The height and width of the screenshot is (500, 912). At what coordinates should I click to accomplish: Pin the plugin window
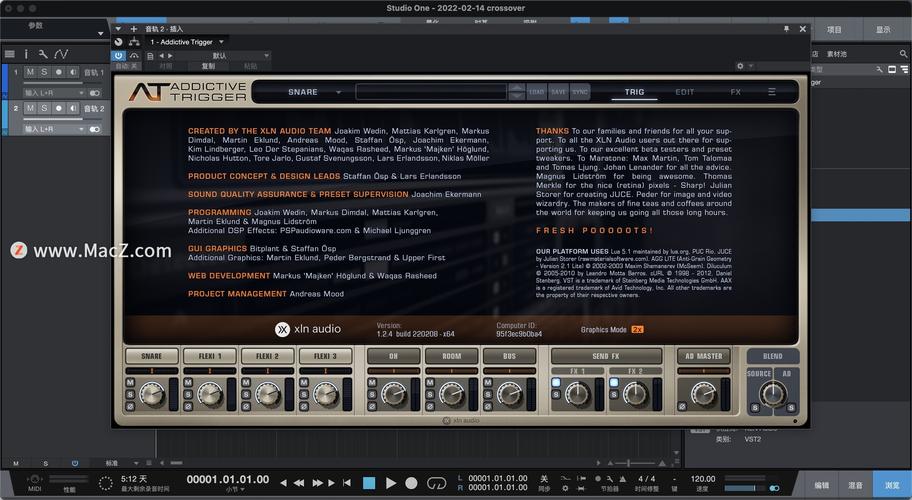(786, 28)
